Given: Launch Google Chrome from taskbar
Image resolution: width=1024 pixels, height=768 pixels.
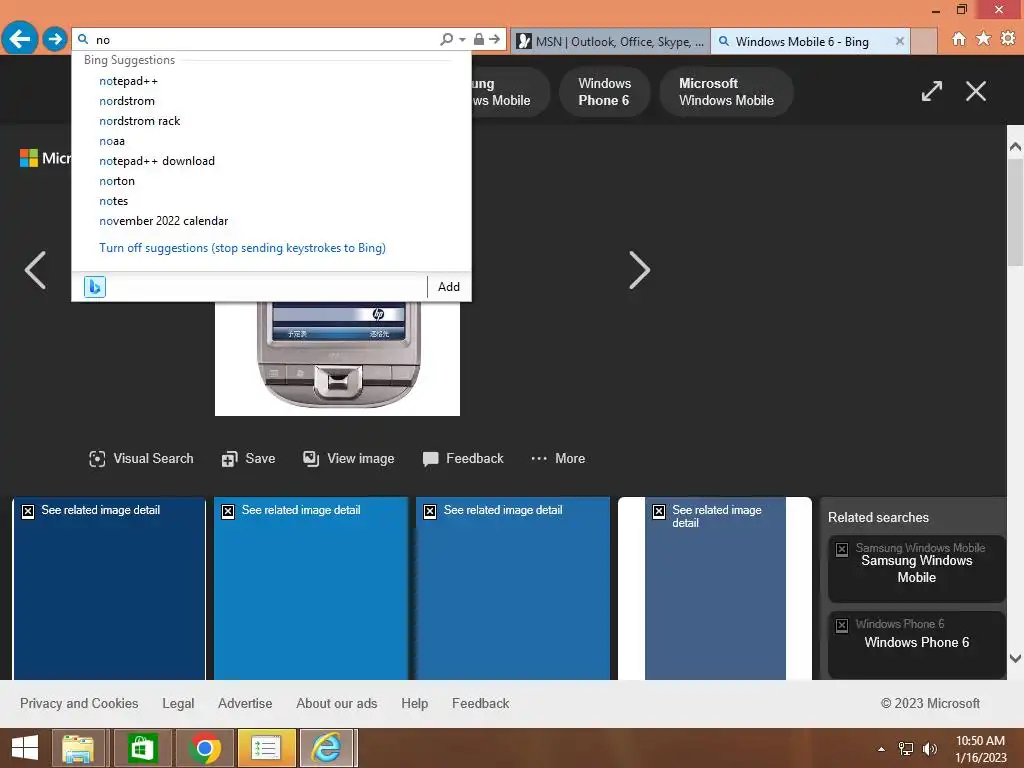Looking at the screenshot, I should coord(204,748).
